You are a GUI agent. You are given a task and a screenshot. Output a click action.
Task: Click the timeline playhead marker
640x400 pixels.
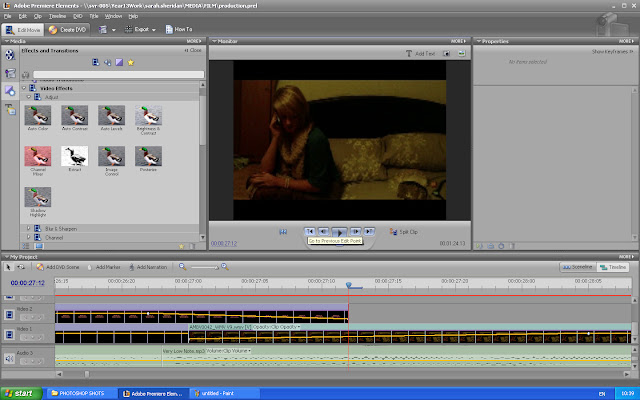tap(349, 284)
